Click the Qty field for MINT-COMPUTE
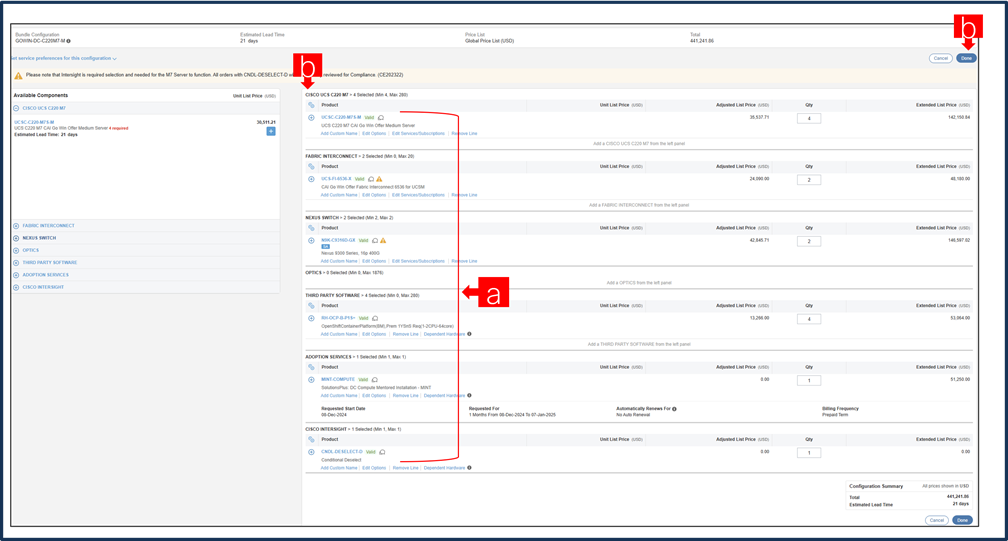Image resolution: width=1008 pixels, height=541 pixels. 809,381
